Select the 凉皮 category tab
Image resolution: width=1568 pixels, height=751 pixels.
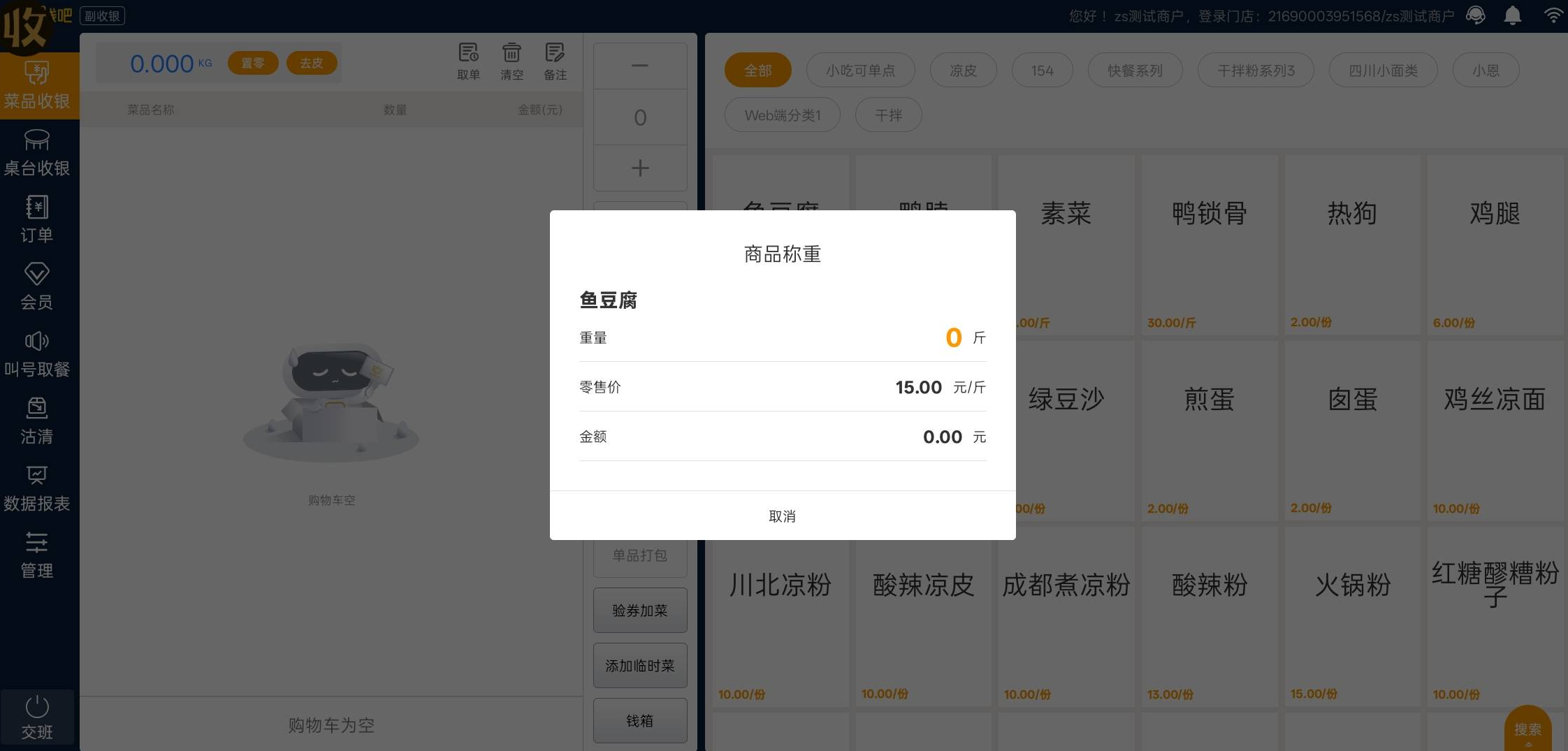964,71
